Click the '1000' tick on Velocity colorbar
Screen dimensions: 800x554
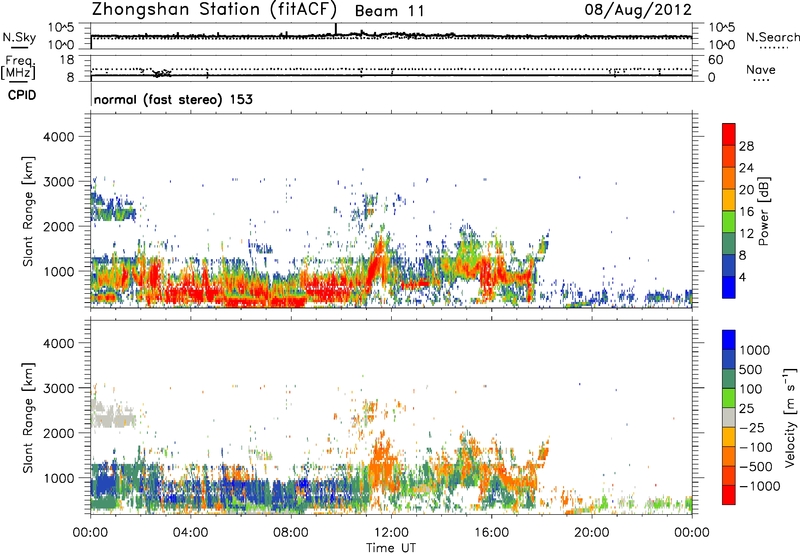754,350
